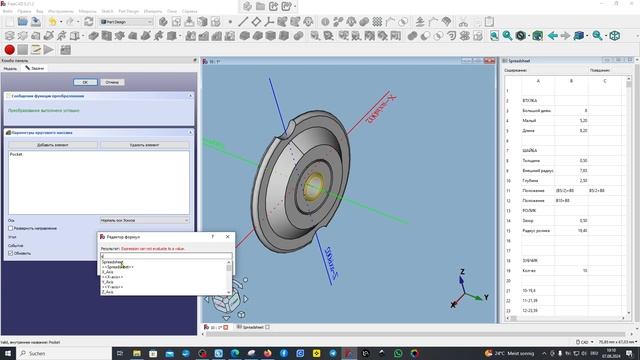Select Spreadsheet in autocomplete list
The image size is (640, 360).
[x=112, y=262]
